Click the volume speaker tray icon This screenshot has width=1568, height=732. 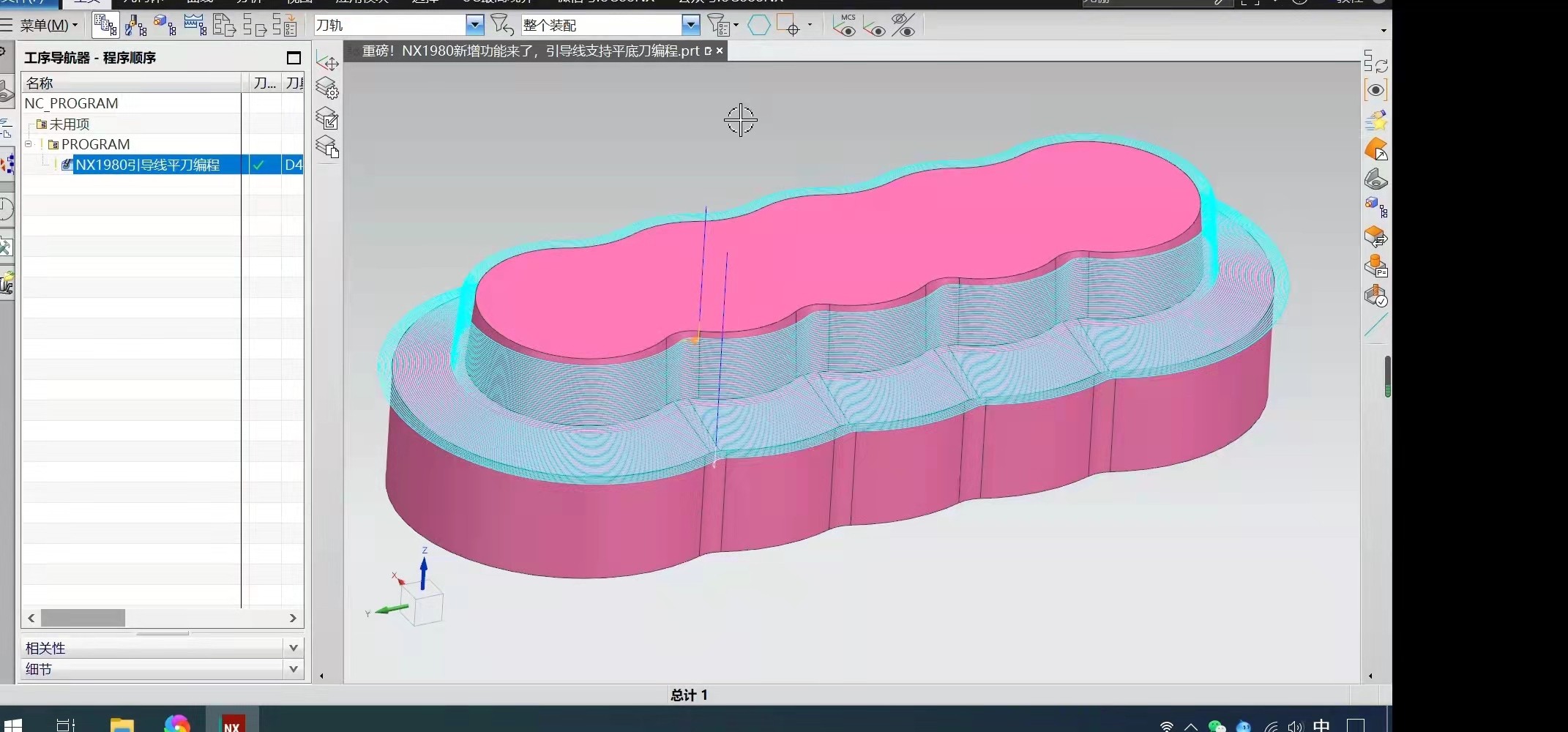(1296, 726)
